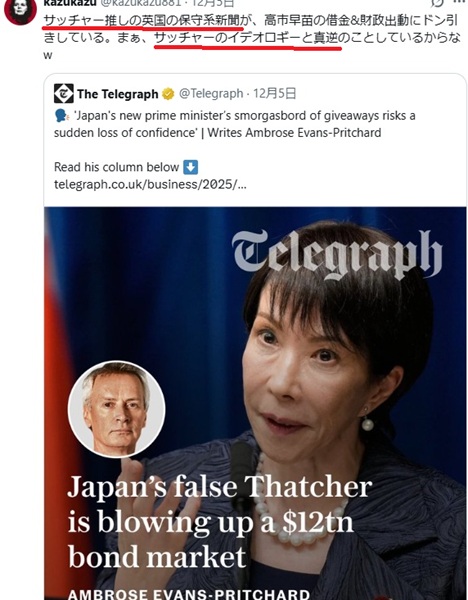Click the blue down-arrow emoji after 'Read his column below'

[x=191, y=167]
